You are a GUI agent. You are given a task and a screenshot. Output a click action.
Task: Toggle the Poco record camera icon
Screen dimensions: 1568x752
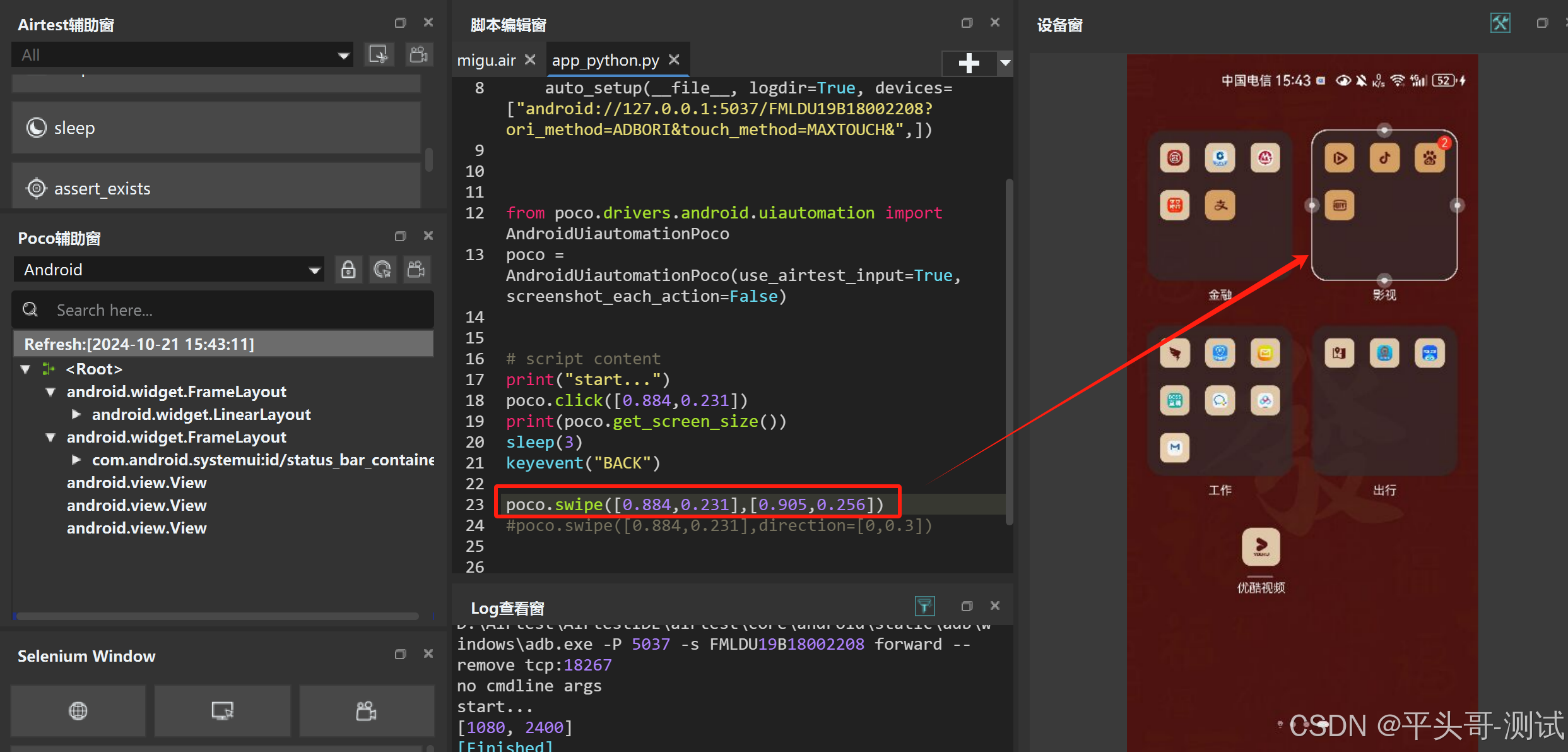click(x=416, y=270)
